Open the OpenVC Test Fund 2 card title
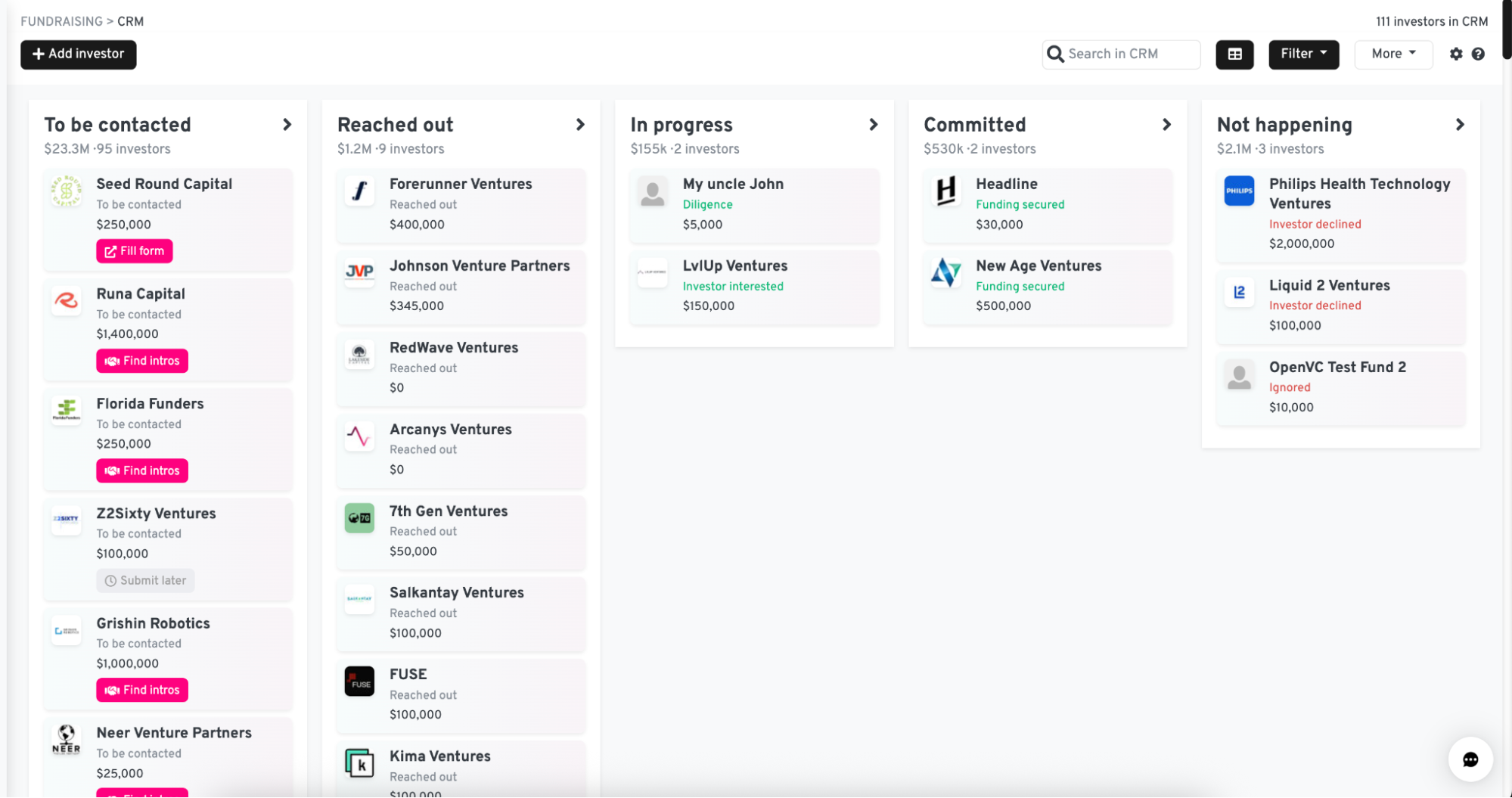This screenshot has width=1512, height=798. (1337, 367)
